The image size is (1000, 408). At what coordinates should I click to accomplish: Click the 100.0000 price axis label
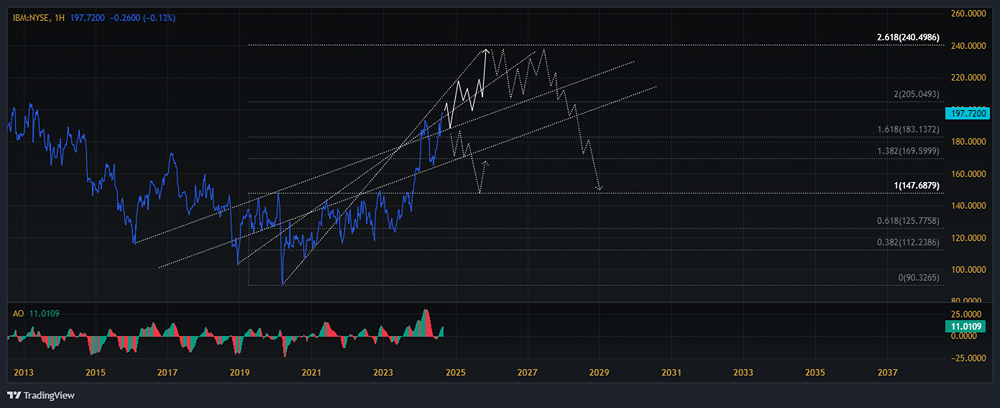(970, 270)
